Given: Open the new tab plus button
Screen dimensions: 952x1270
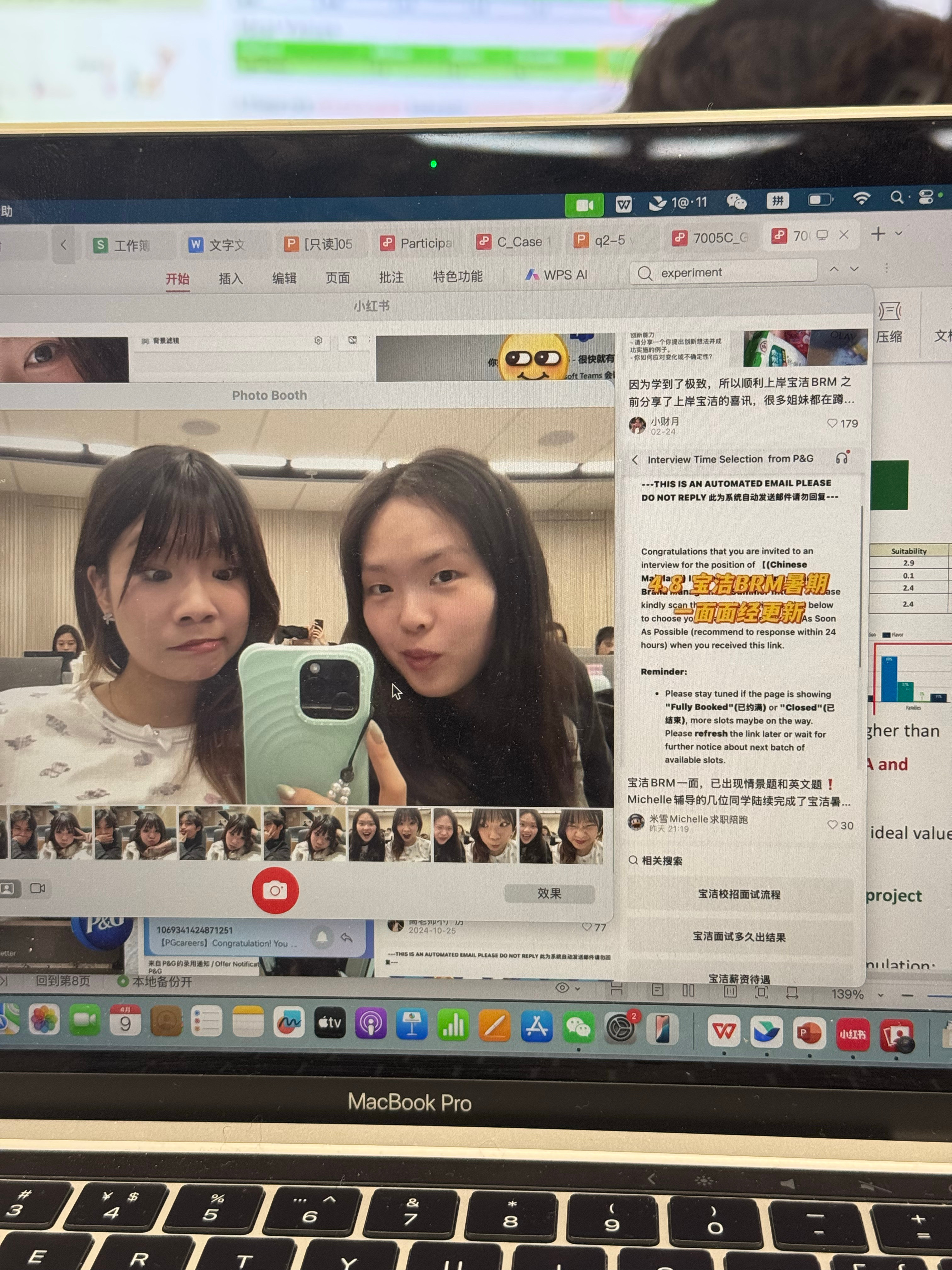Looking at the screenshot, I should point(877,234).
